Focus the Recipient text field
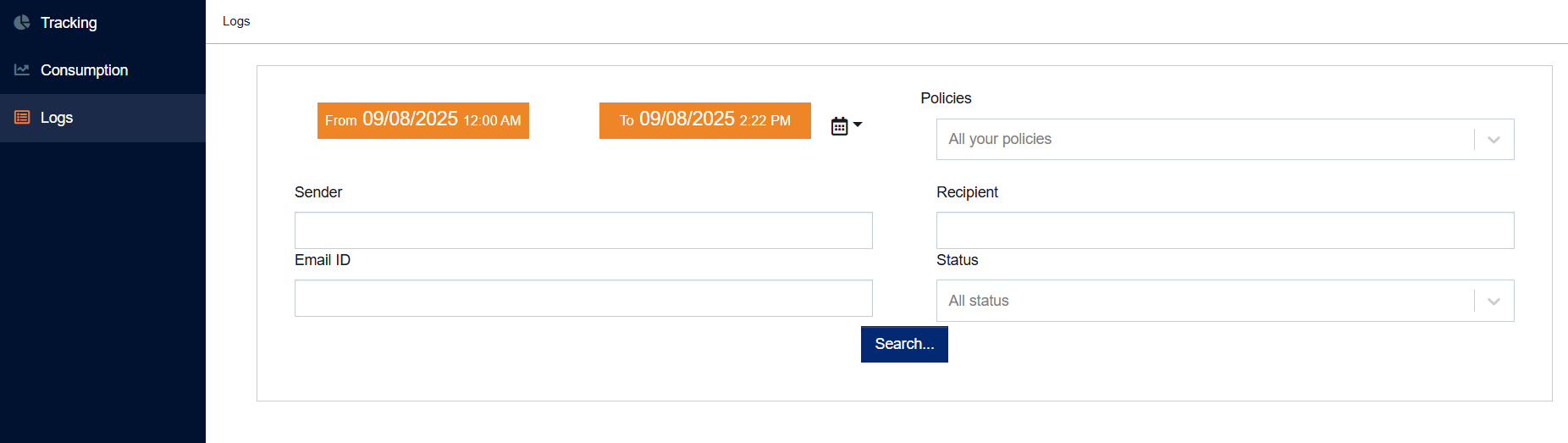1568x443 pixels. [x=1224, y=230]
